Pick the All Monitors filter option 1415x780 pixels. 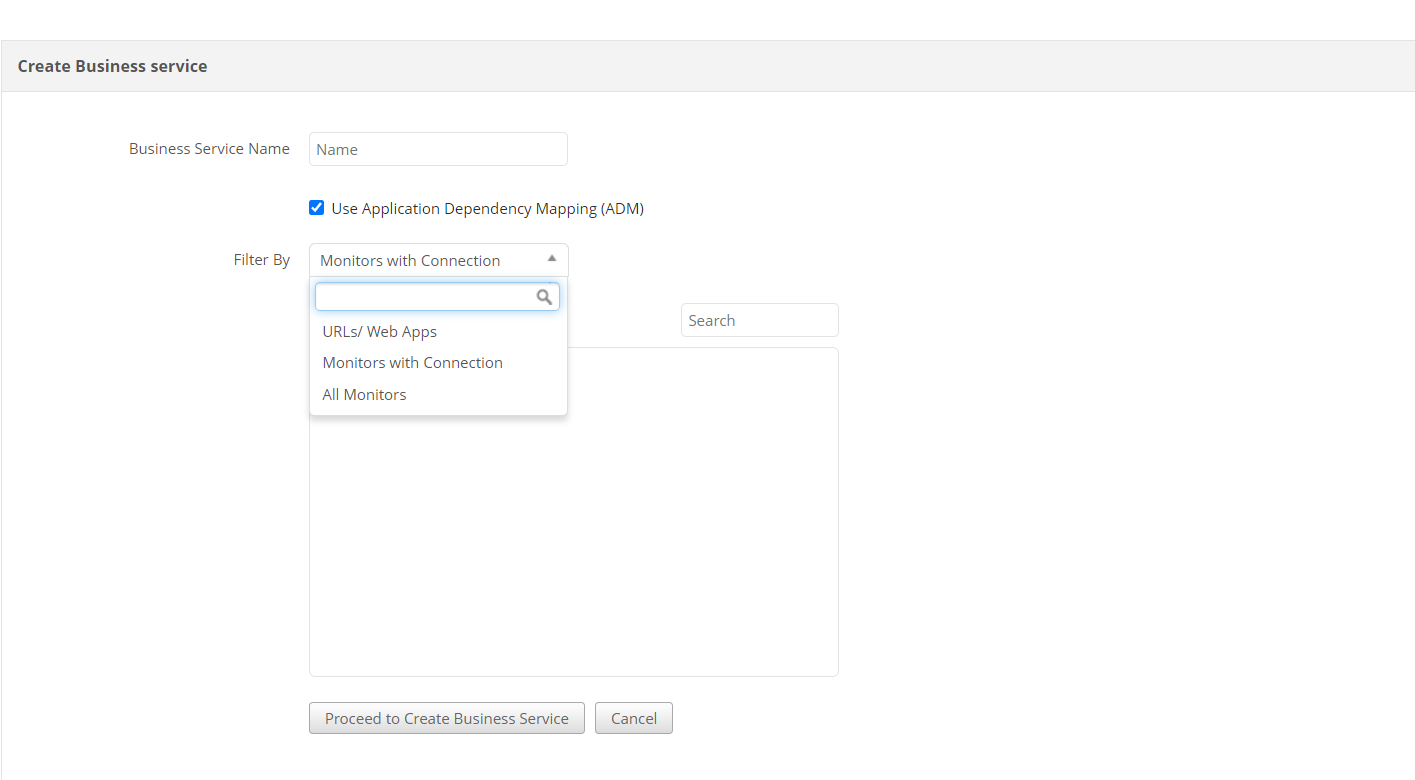click(x=364, y=395)
